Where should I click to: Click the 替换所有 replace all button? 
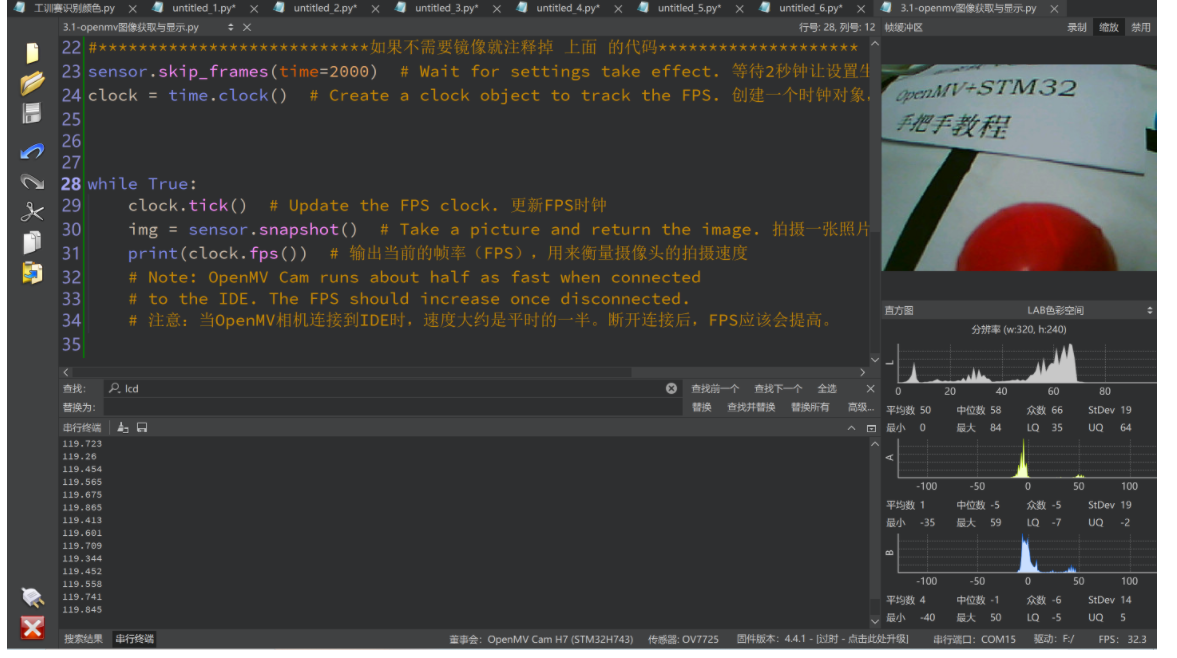point(810,407)
